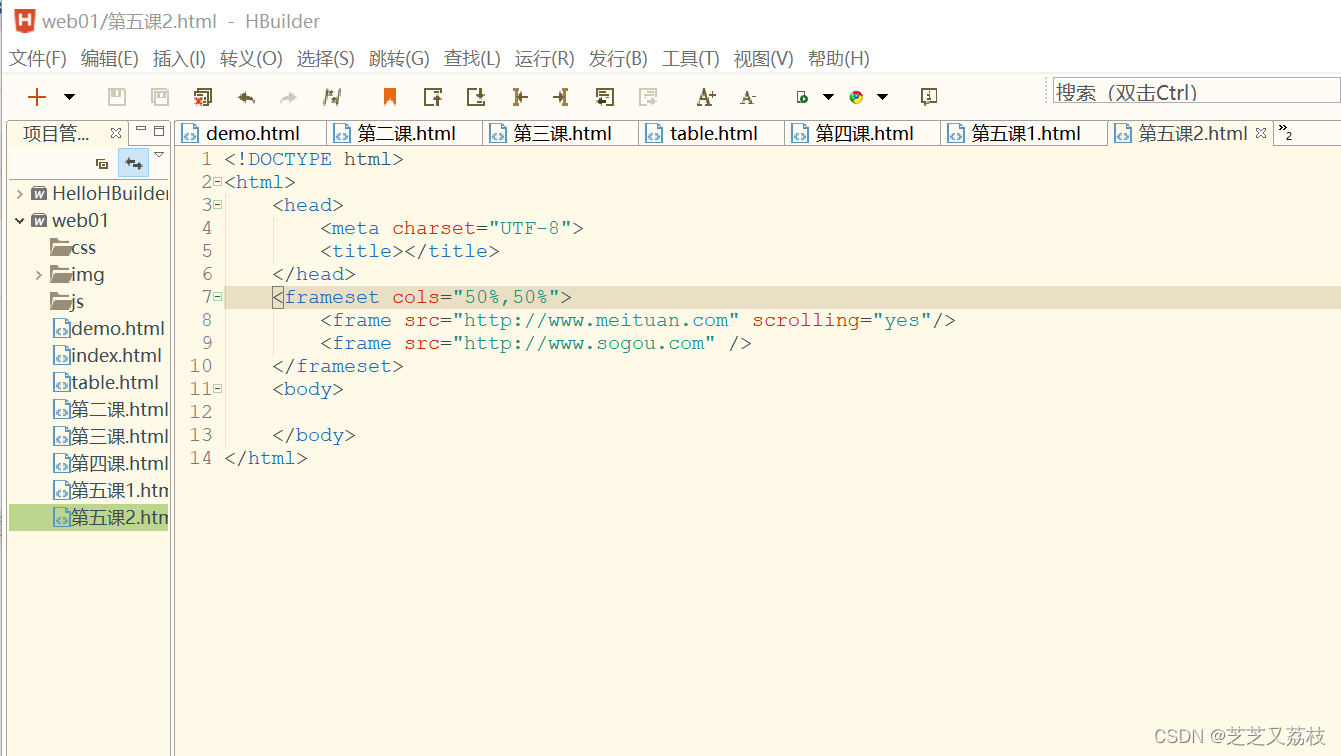Click the Undo arrow toolbar icon

point(246,97)
